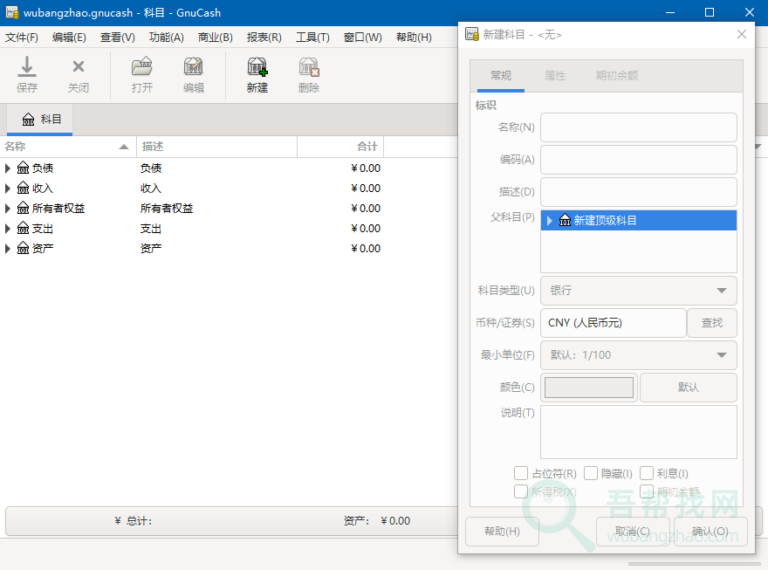Viewport: 768px width, 570px height.
Task: Click the bank icon beside 负债 account
Action: [23, 168]
